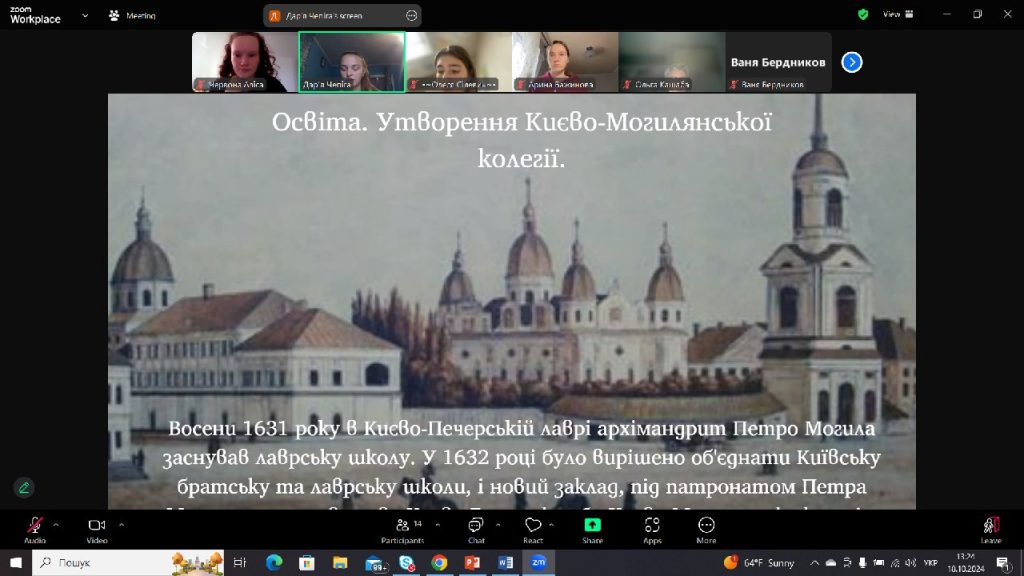This screenshot has width=1024, height=576.
Task: Select Ваня Бердников participant tile
Action: coord(778,62)
